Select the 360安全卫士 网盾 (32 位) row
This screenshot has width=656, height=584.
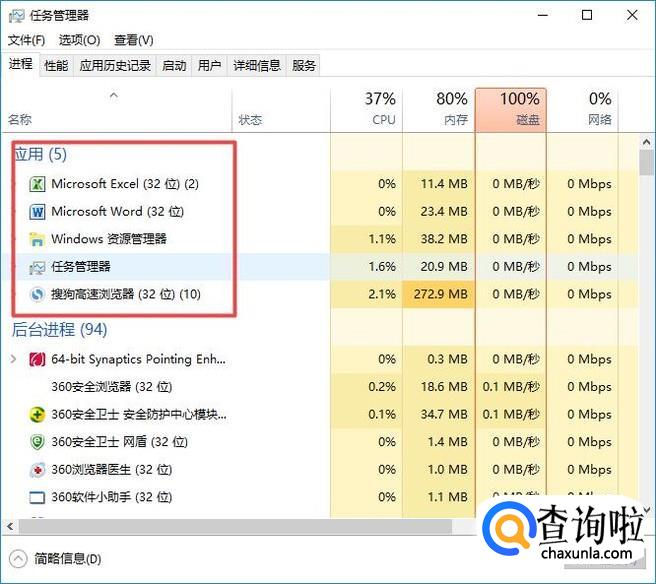(320, 442)
